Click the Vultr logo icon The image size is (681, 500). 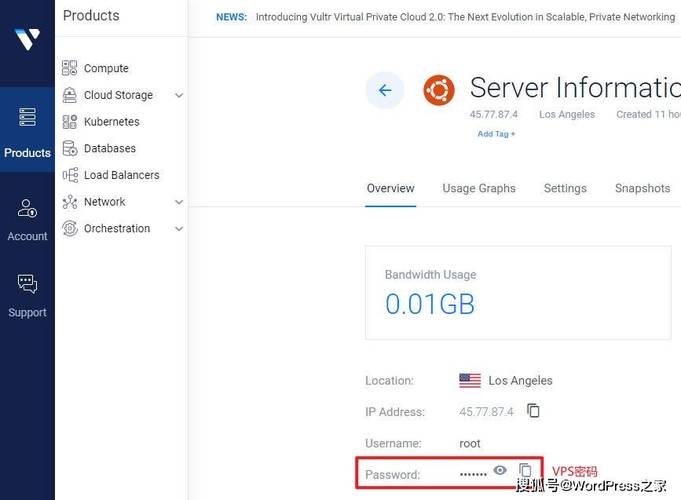27,40
